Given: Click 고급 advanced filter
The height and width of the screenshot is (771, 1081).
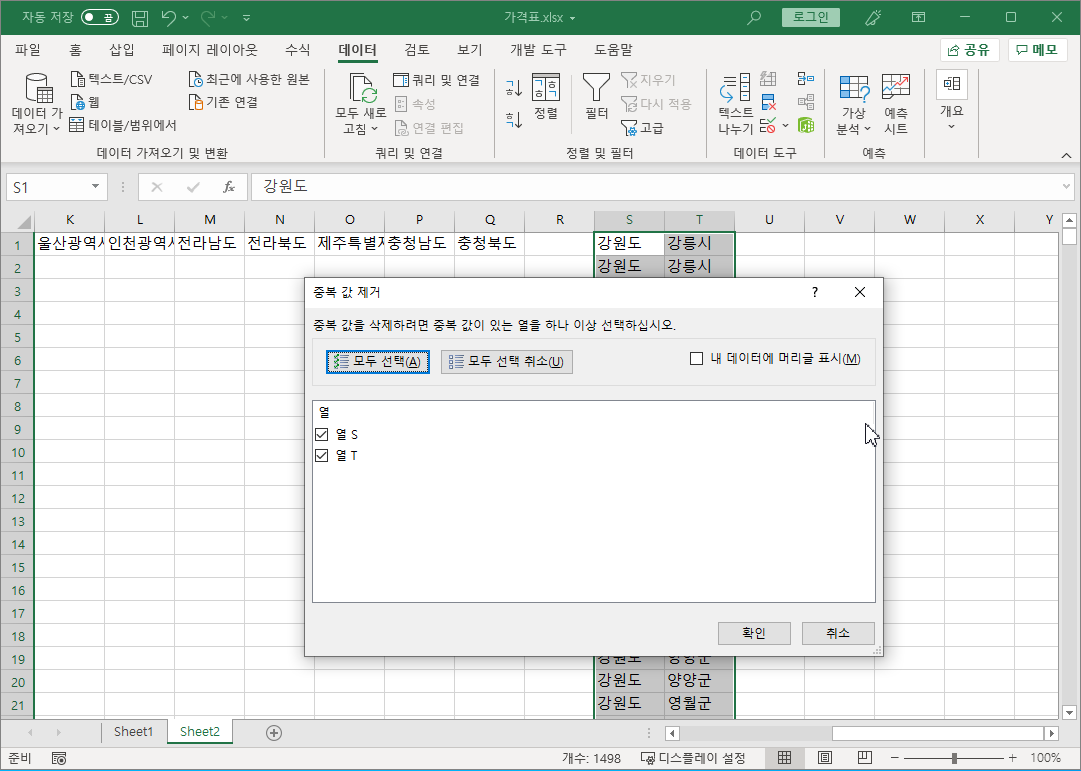Looking at the screenshot, I should [x=643, y=128].
